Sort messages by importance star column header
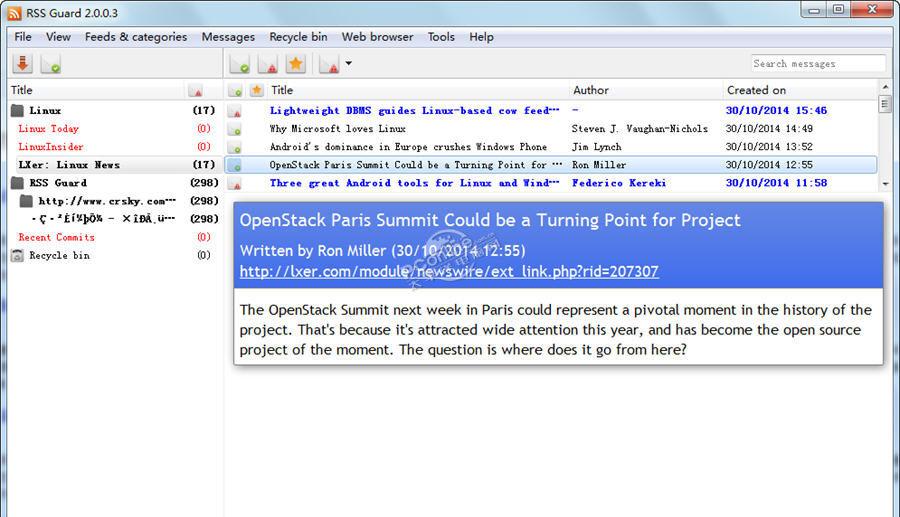The height and width of the screenshot is (517, 900). pos(257,90)
